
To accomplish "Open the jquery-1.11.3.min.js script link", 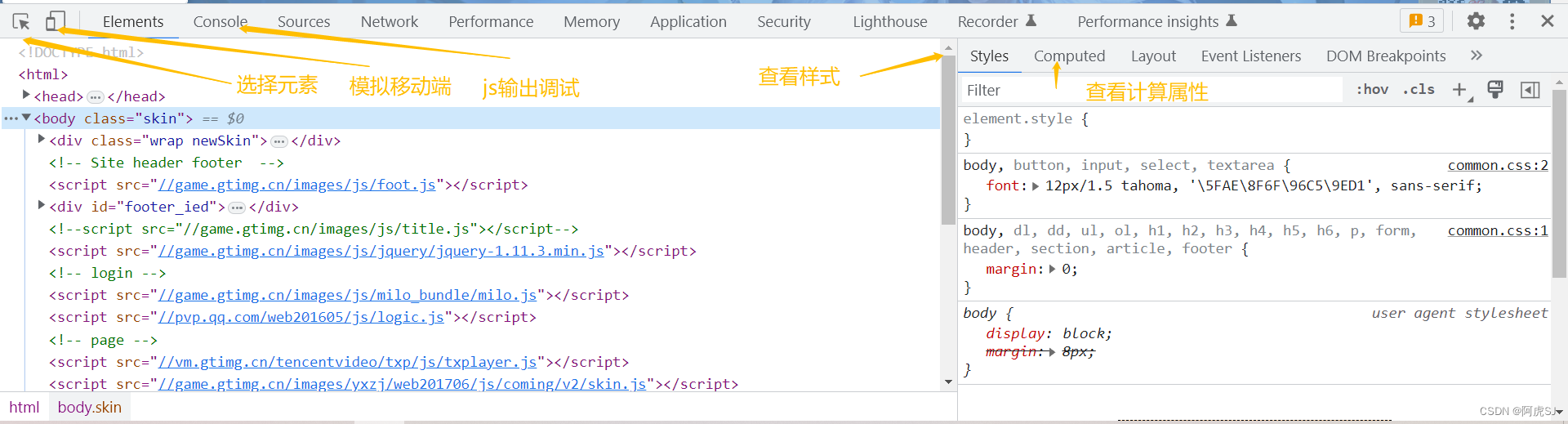I will pos(381,251).
